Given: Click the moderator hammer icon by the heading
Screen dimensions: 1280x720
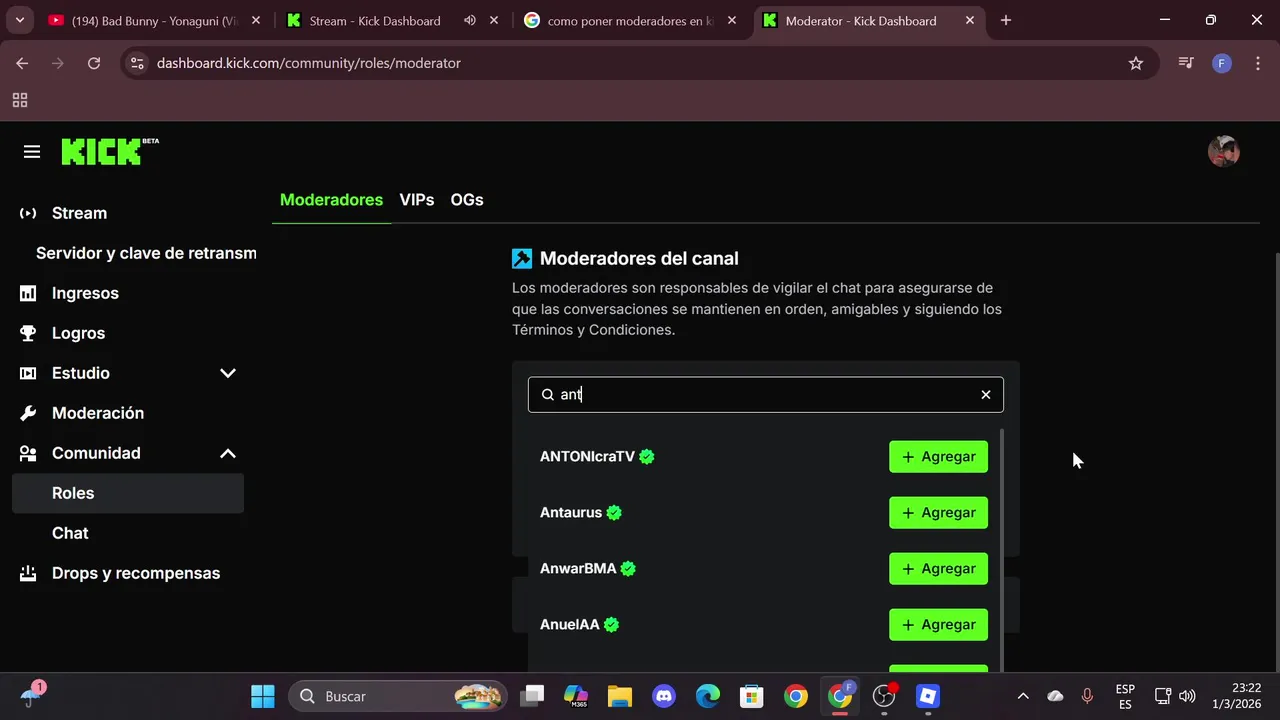Looking at the screenshot, I should coord(522,259).
